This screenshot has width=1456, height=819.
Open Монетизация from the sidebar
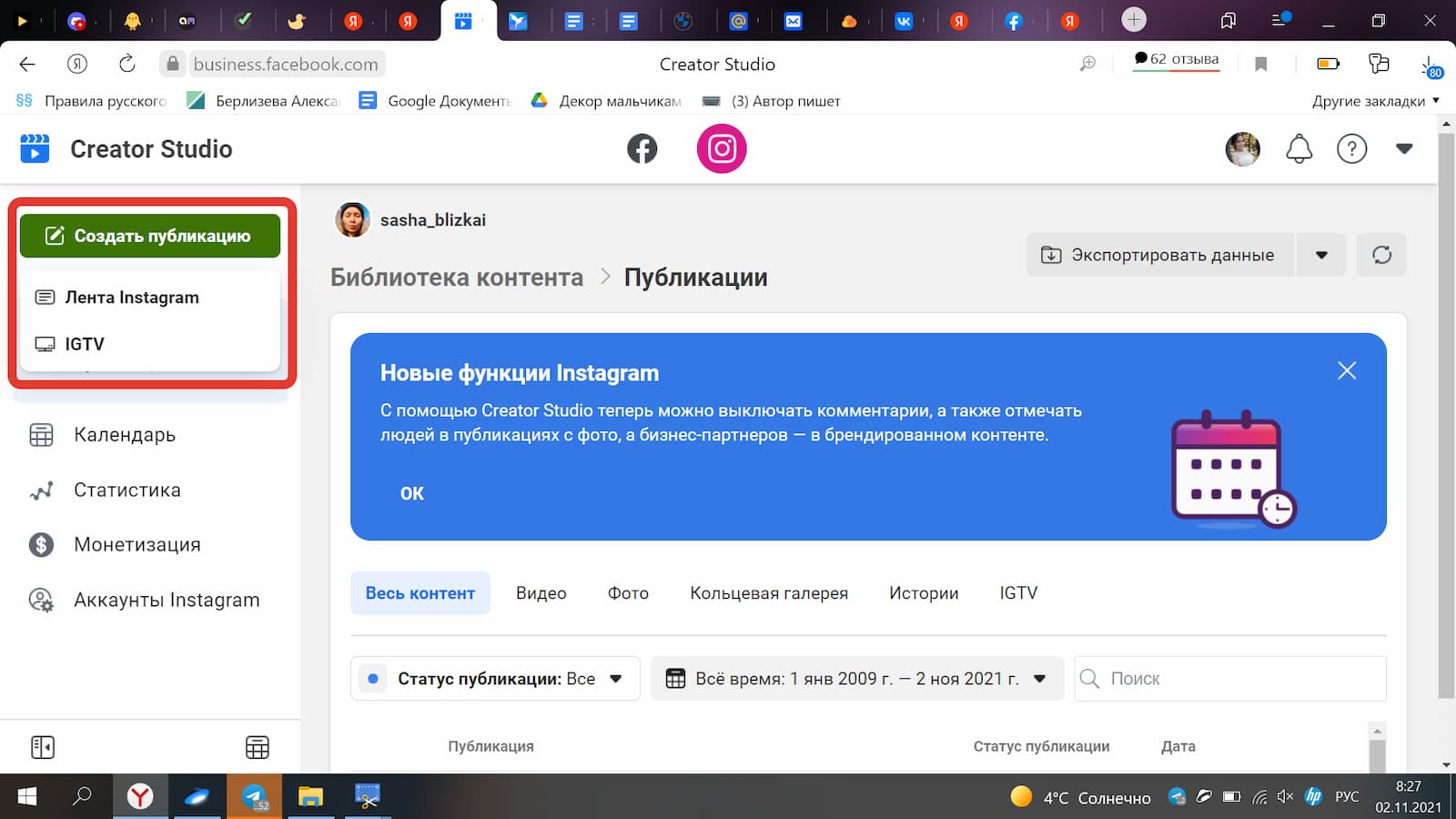[136, 544]
